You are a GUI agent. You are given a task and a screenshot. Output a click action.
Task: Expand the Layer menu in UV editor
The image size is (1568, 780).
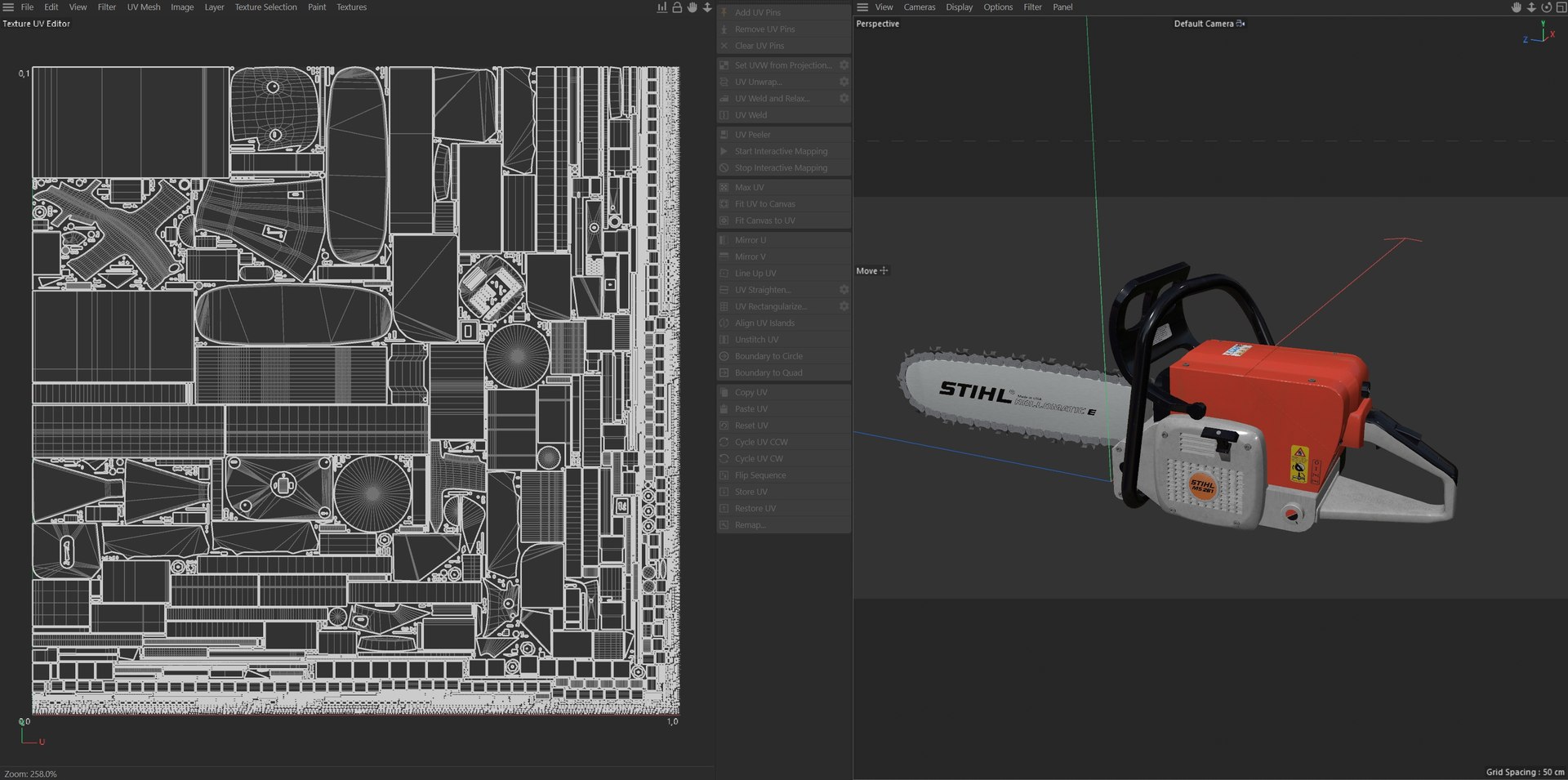[x=214, y=7]
